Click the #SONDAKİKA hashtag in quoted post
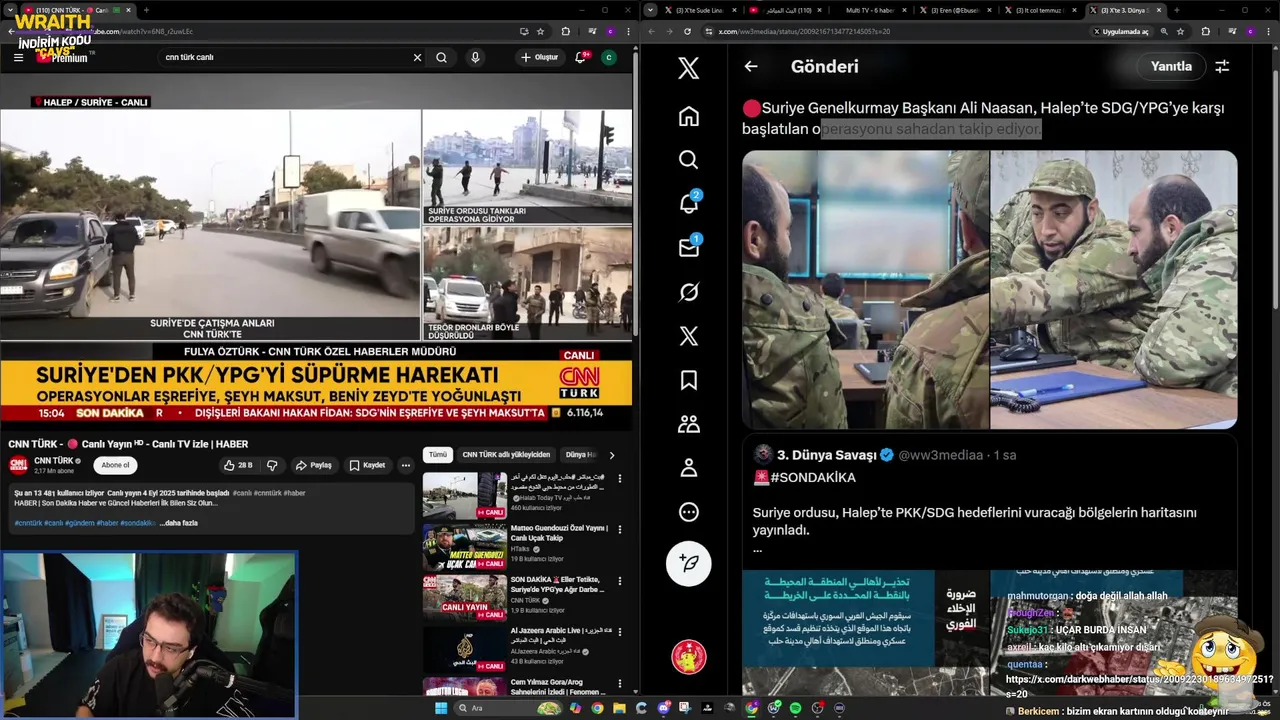The image size is (1280, 720). (x=813, y=478)
